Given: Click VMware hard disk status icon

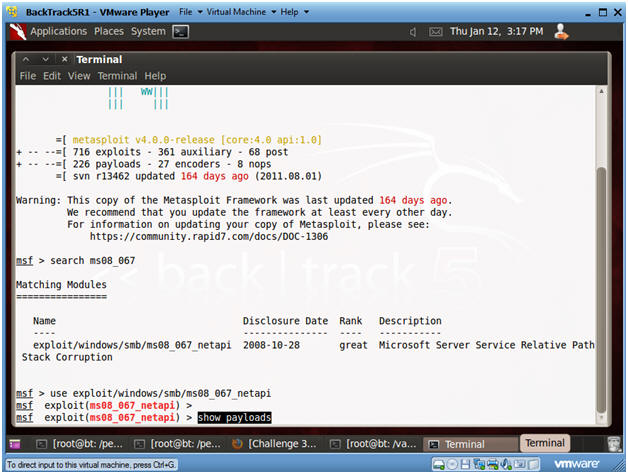Looking at the screenshot, I should click(x=439, y=464).
